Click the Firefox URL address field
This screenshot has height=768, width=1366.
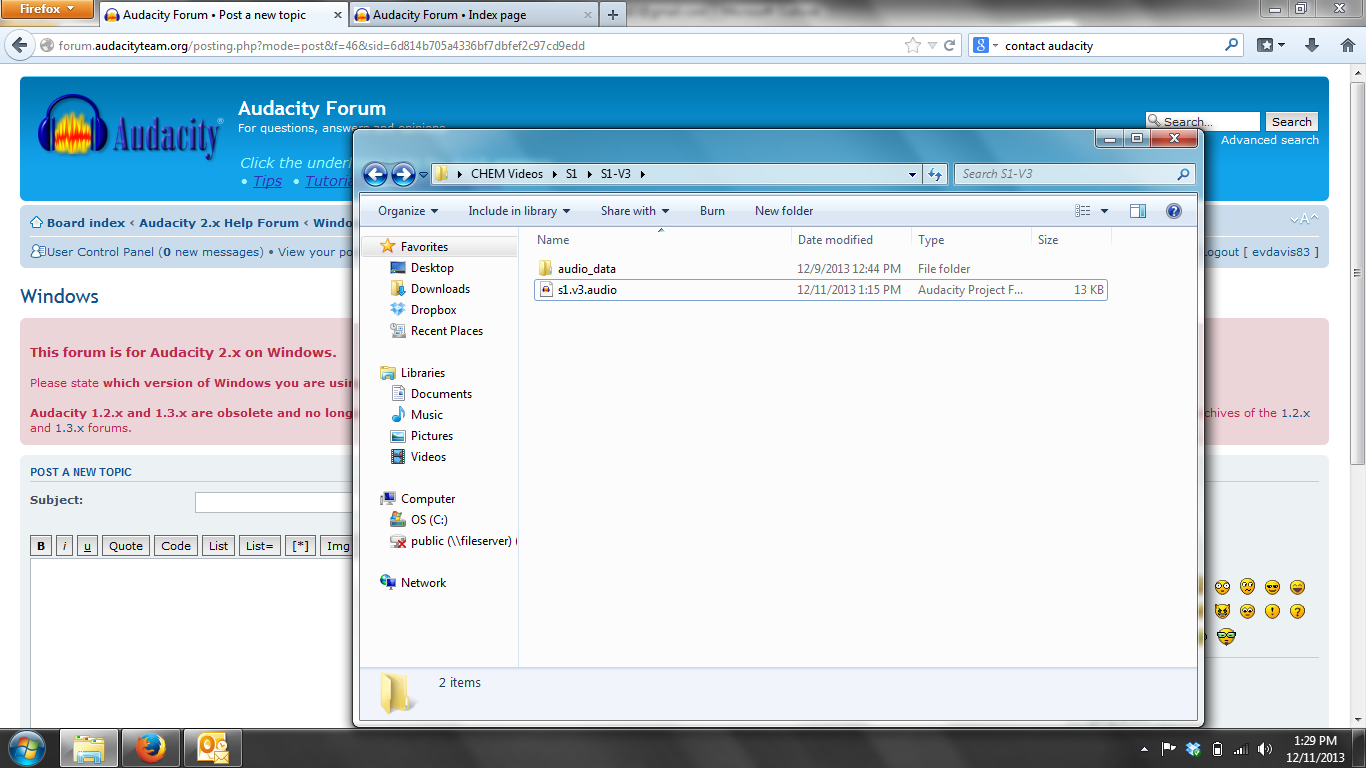point(477,46)
